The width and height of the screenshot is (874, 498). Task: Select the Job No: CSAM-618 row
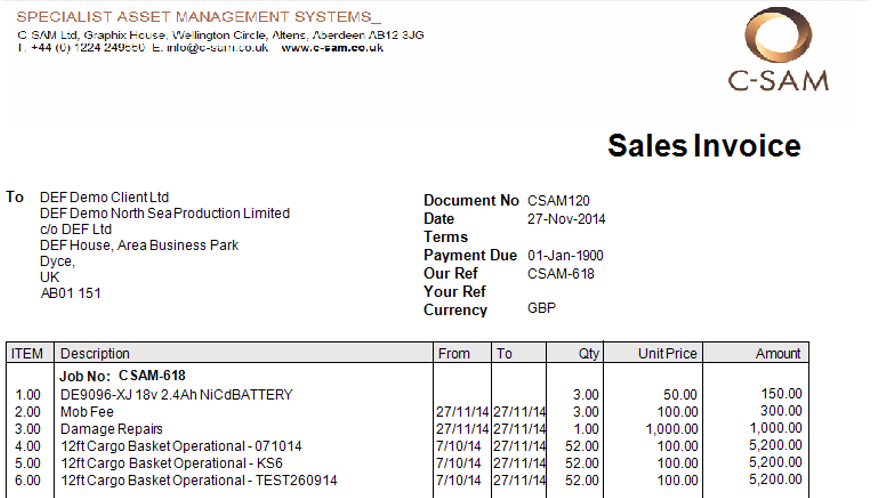(121, 376)
